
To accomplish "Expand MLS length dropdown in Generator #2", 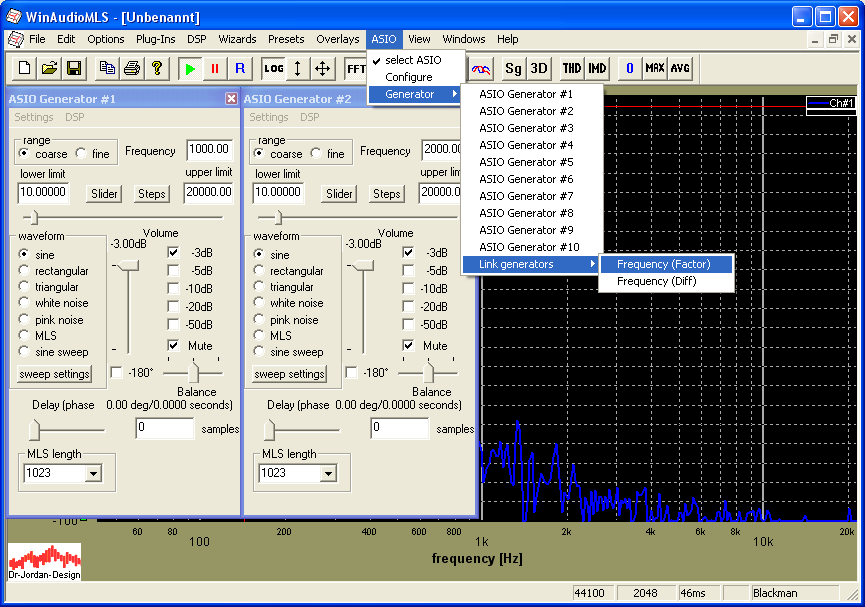I will [329, 473].
